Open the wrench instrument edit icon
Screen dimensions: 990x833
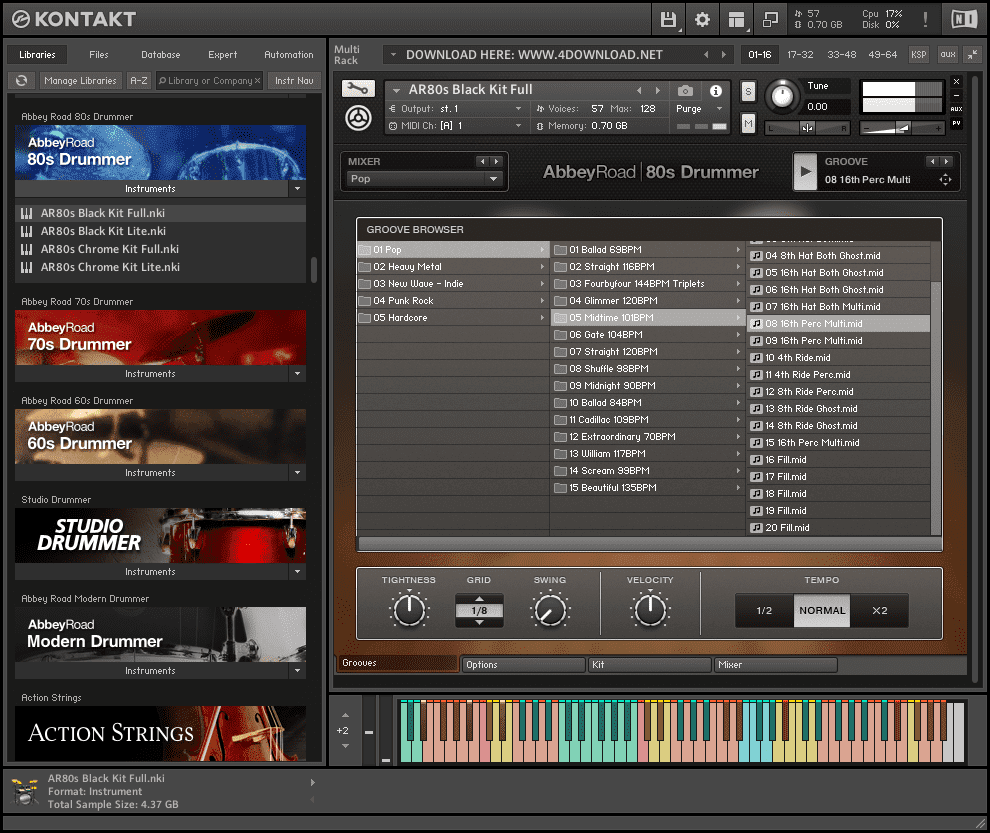tap(359, 89)
